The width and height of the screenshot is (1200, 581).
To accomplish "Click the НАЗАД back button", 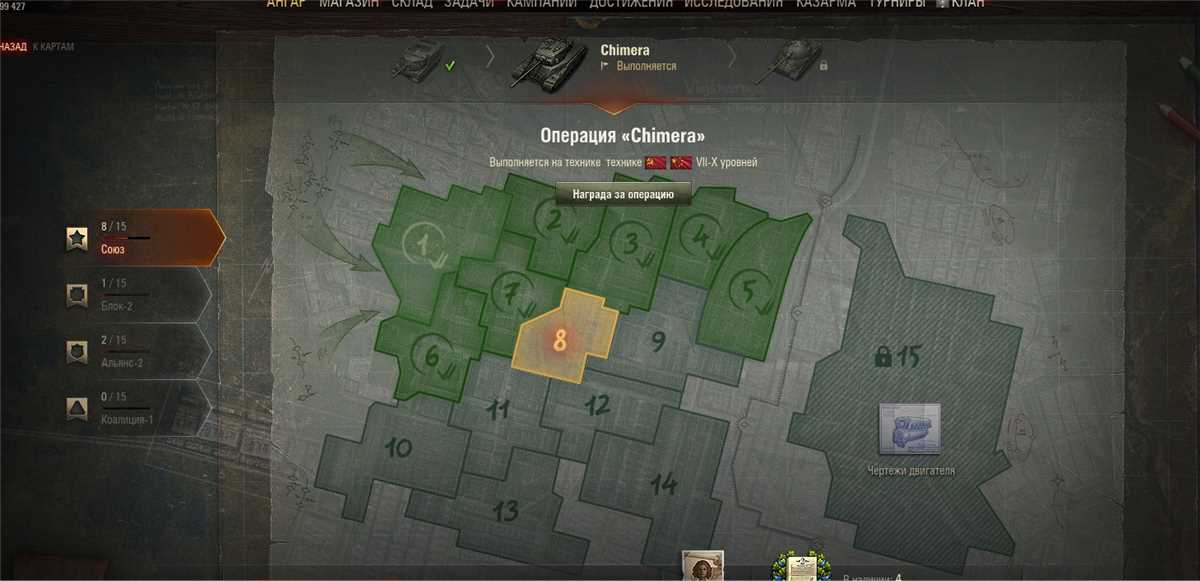I will coord(13,47).
